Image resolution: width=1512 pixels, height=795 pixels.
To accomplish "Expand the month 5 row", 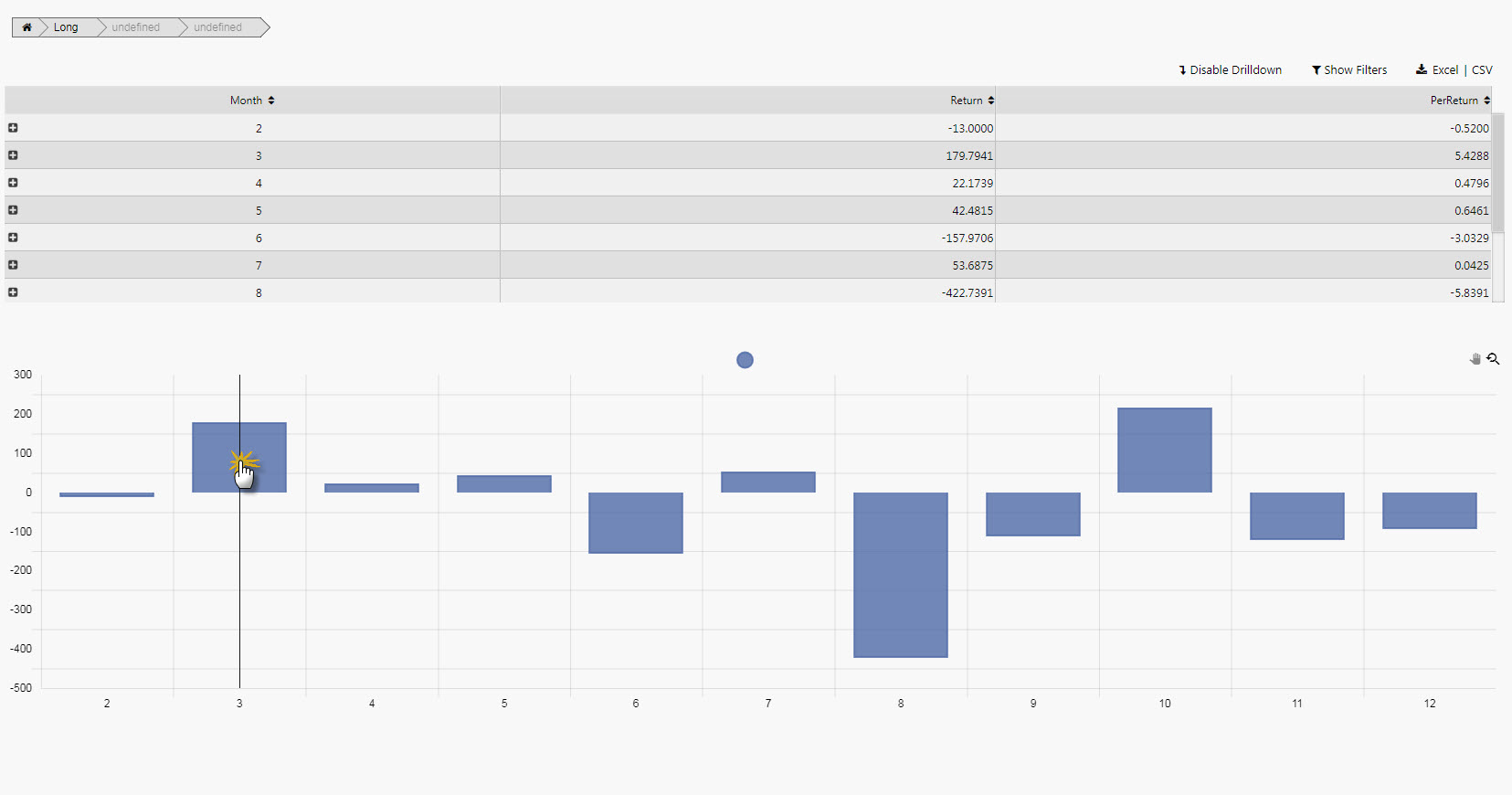I will pyautogui.click(x=13, y=210).
